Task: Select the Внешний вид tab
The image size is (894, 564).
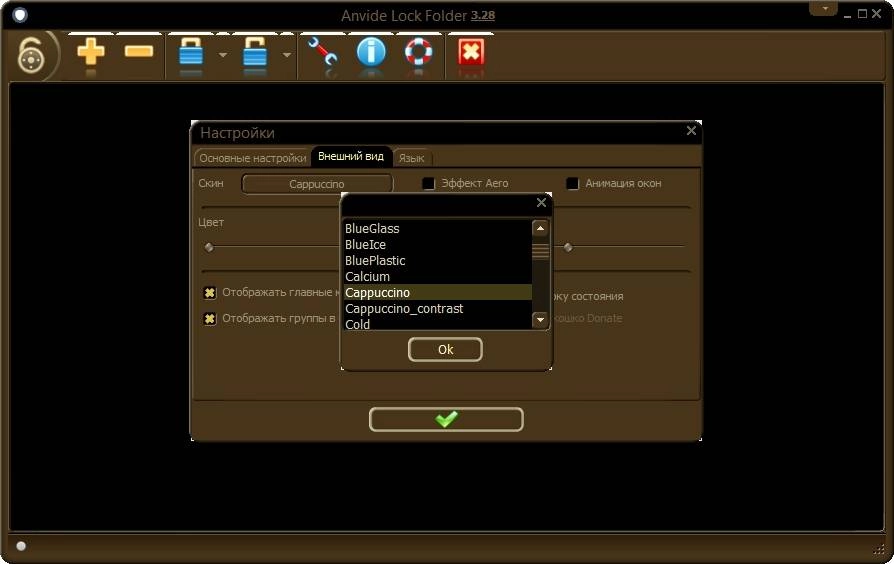Action: coord(351,156)
